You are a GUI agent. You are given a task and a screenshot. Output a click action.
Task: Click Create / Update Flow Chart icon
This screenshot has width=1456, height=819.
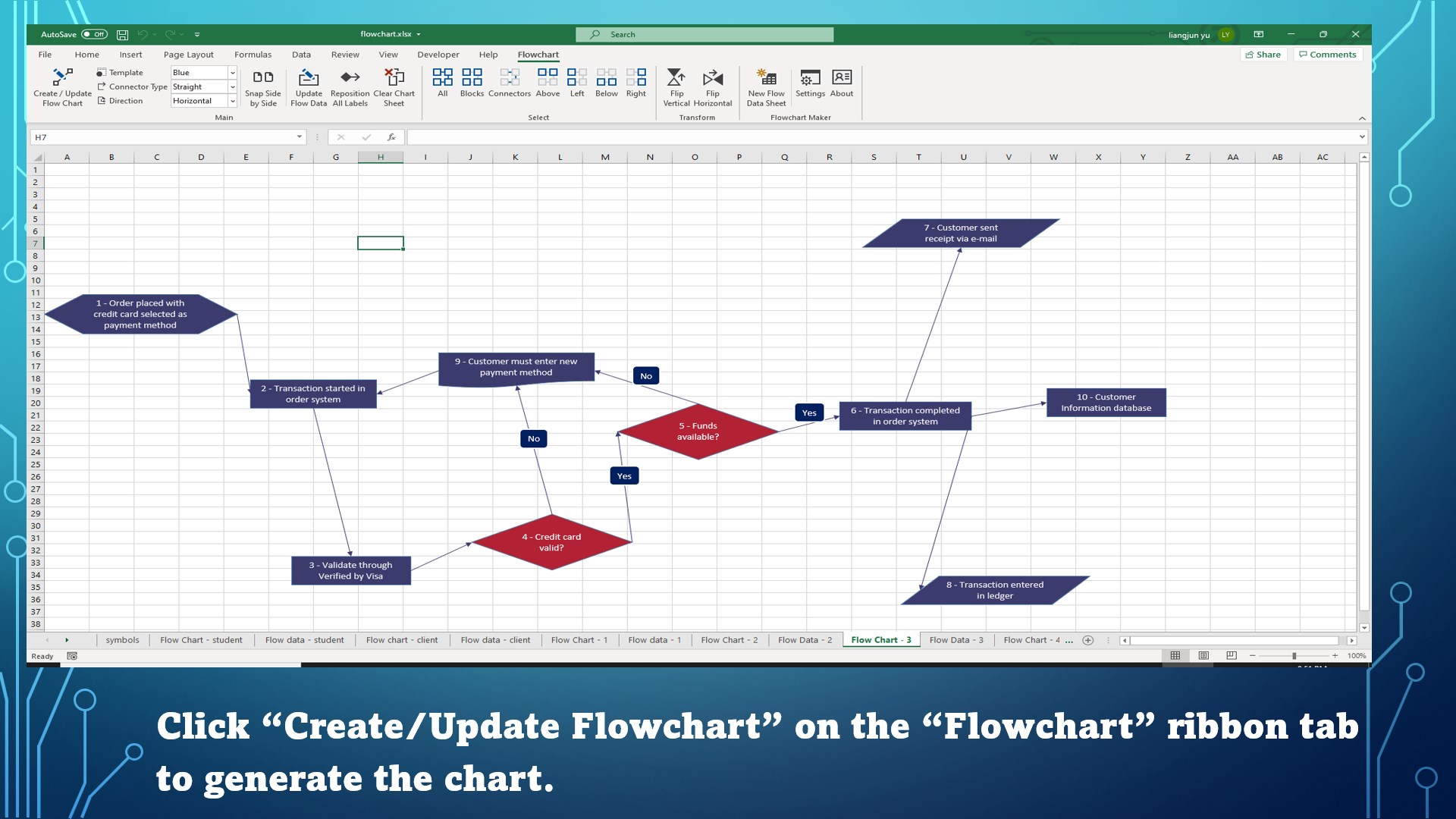[62, 77]
